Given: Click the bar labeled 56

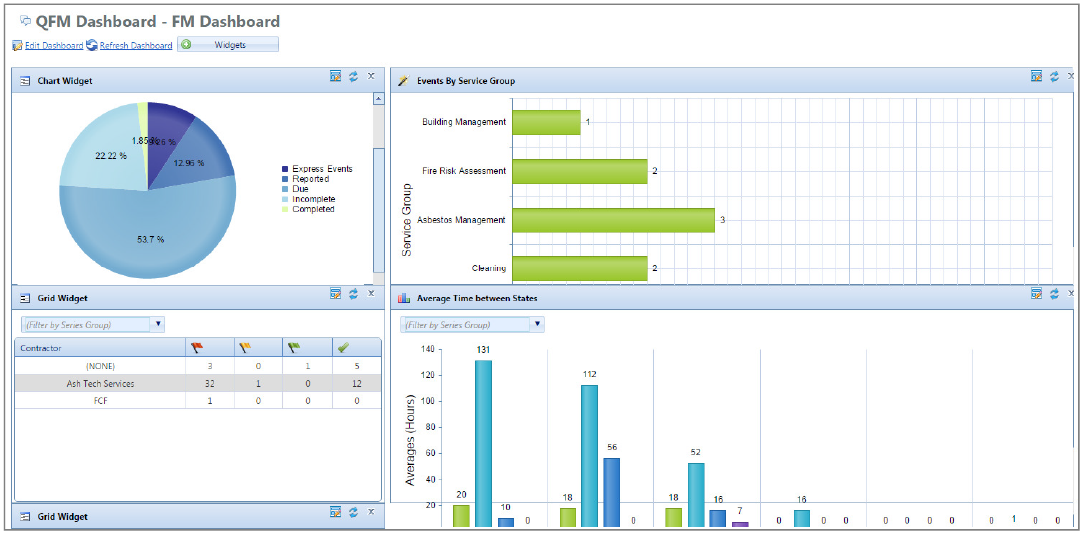Looking at the screenshot, I should pyautogui.click(x=611, y=492).
